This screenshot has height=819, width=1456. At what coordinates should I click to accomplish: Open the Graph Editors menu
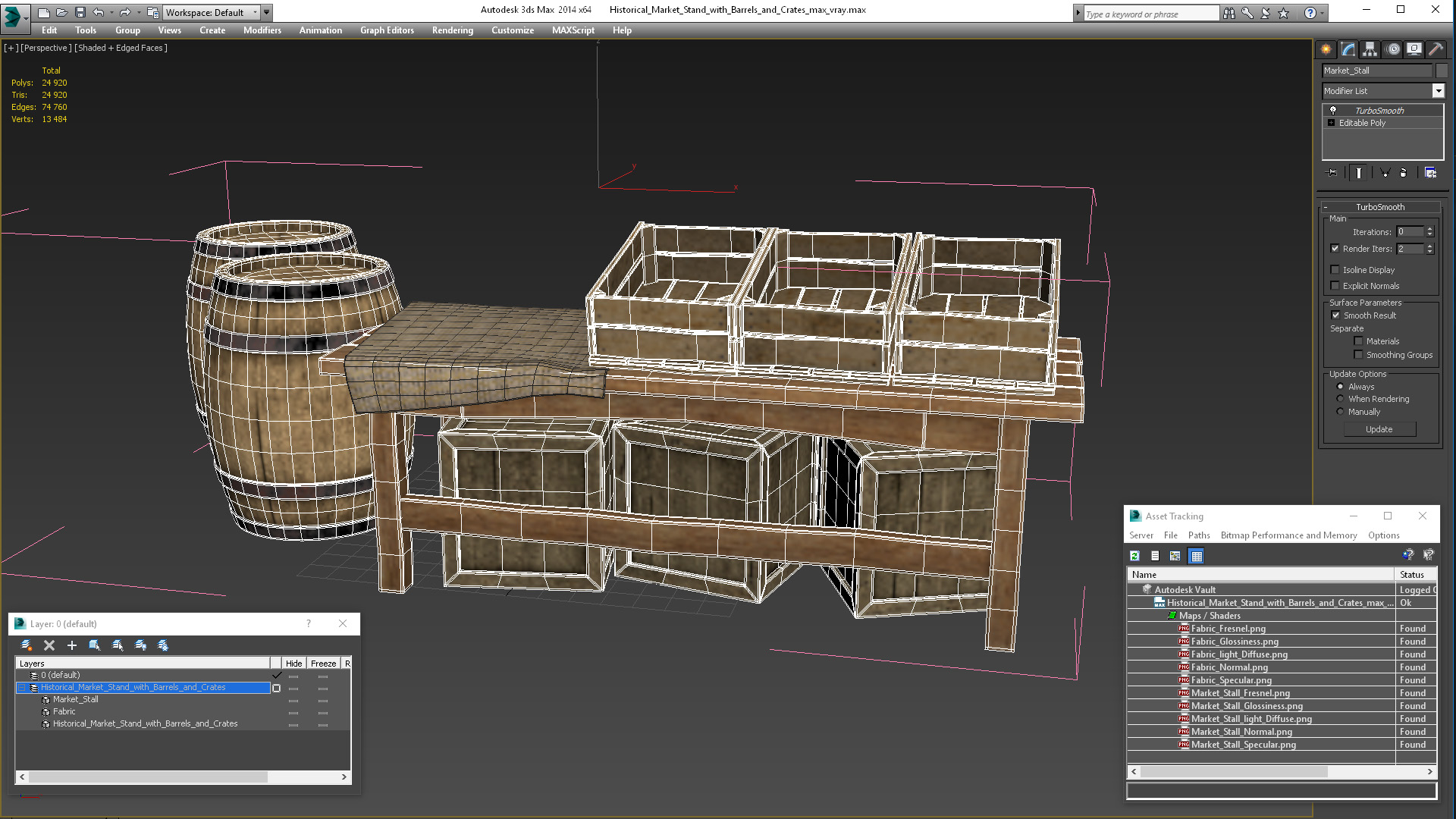coord(387,30)
